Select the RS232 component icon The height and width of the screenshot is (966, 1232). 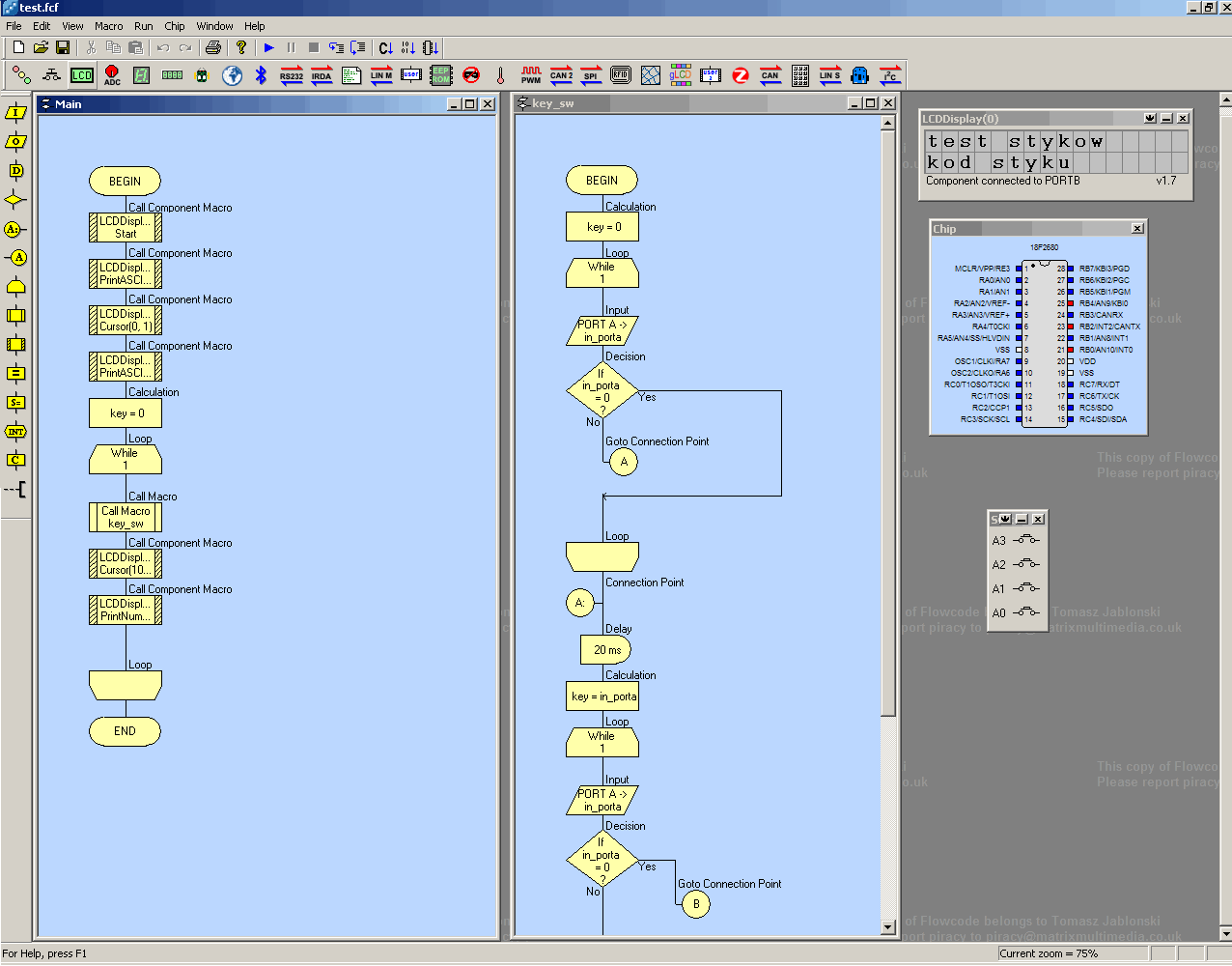[x=292, y=75]
